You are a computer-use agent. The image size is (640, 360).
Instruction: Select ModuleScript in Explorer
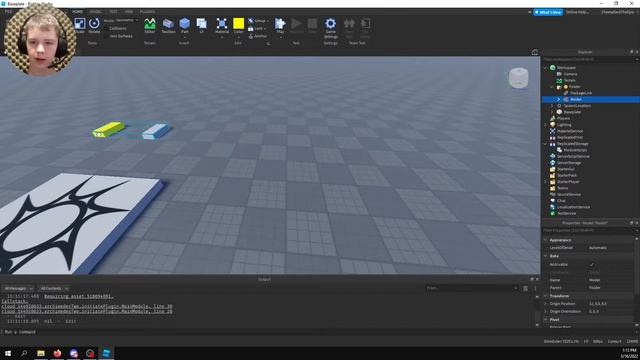point(575,150)
